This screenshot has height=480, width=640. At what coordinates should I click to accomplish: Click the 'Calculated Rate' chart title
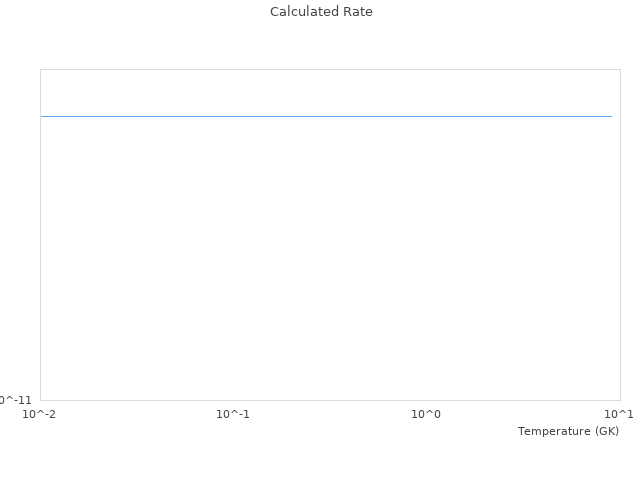(321, 12)
